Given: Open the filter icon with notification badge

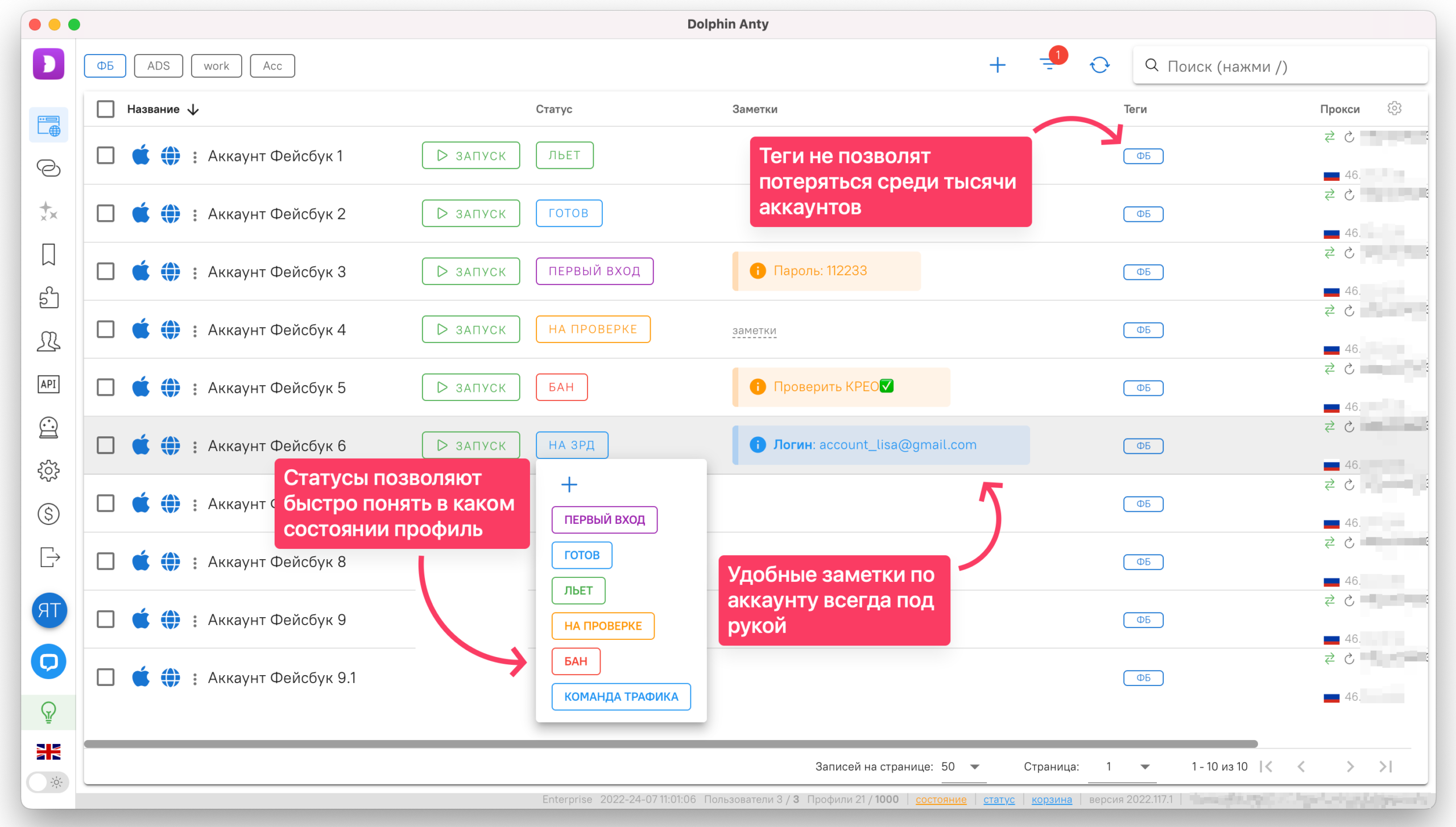Looking at the screenshot, I should pos(1048,64).
